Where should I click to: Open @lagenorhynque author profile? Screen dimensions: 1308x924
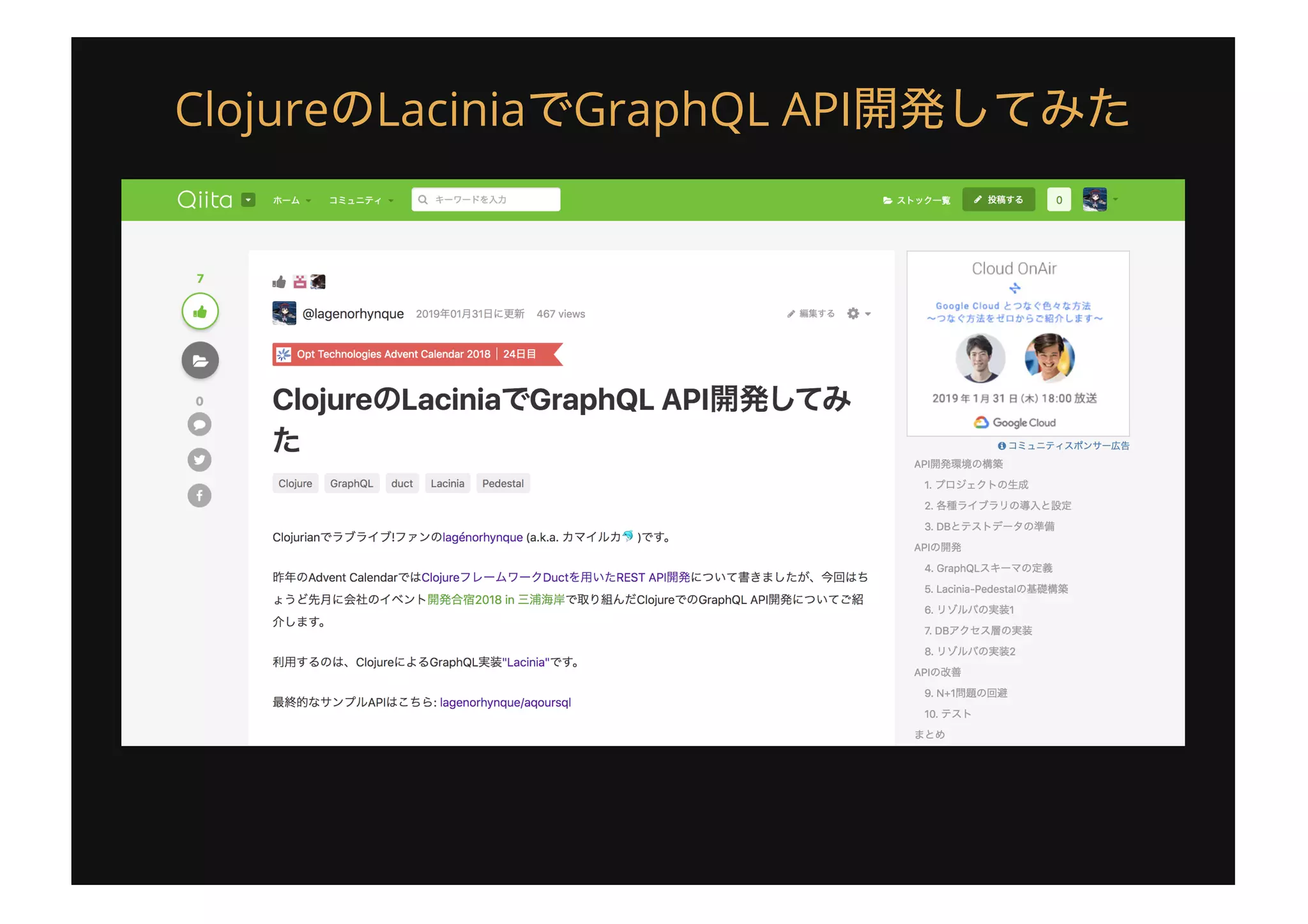click(x=353, y=314)
